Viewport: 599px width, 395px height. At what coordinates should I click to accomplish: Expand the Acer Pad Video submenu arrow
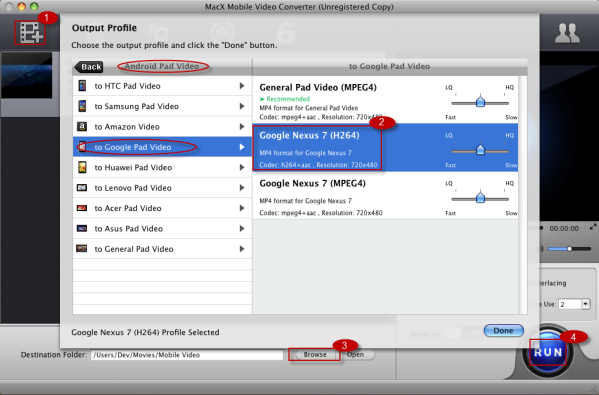pyautogui.click(x=242, y=208)
